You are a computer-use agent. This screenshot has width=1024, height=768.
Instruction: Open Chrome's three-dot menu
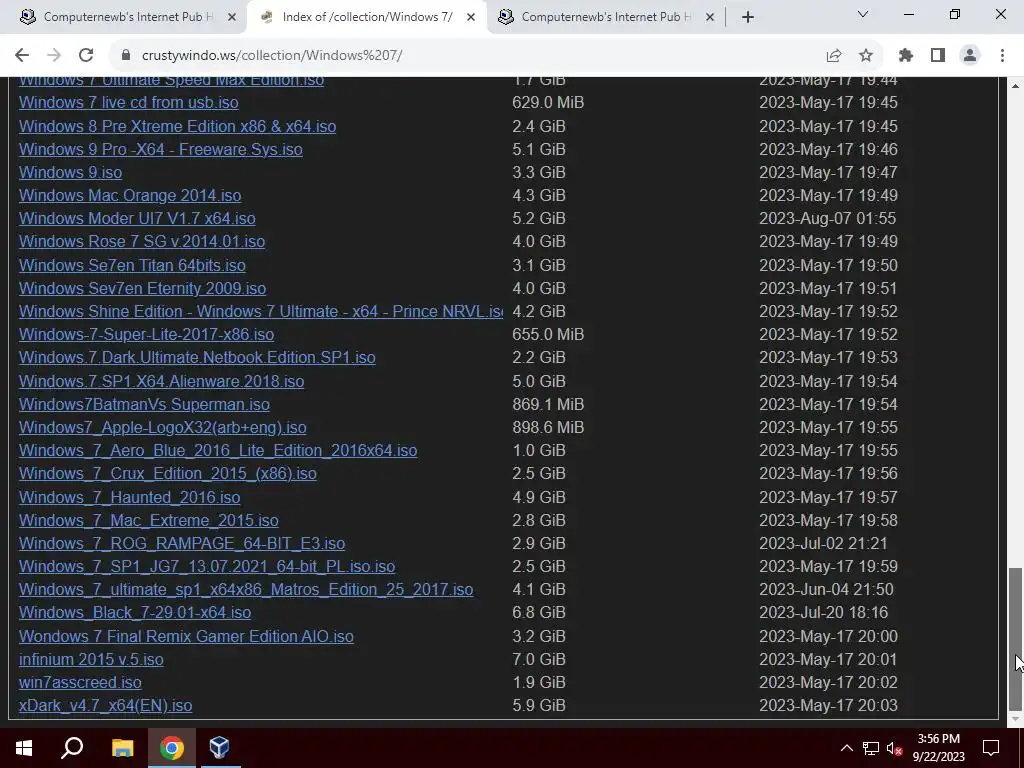click(1002, 56)
